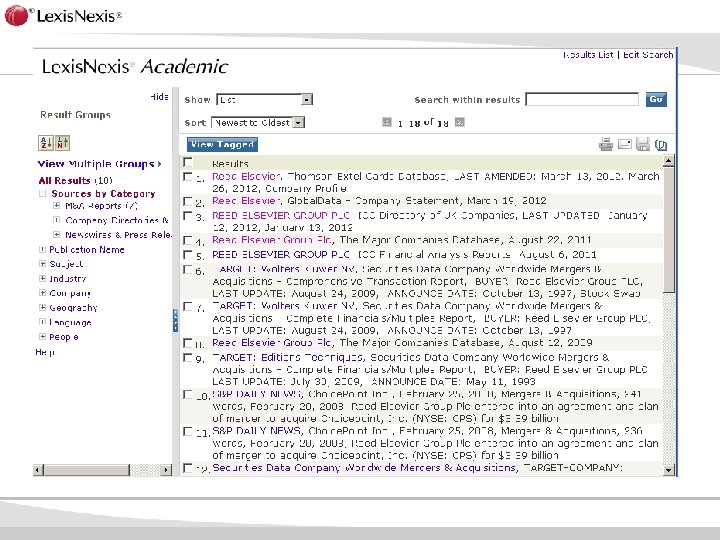Open the Sort Newest to Oldest dropdown
720x540 pixels.
coord(258,123)
